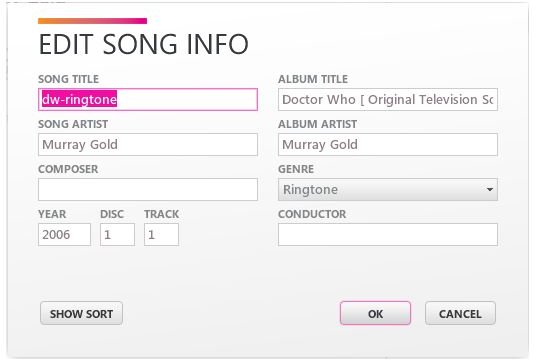Select the empty Composer field
Viewport: 536px width, 360px height.
(x=148, y=189)
